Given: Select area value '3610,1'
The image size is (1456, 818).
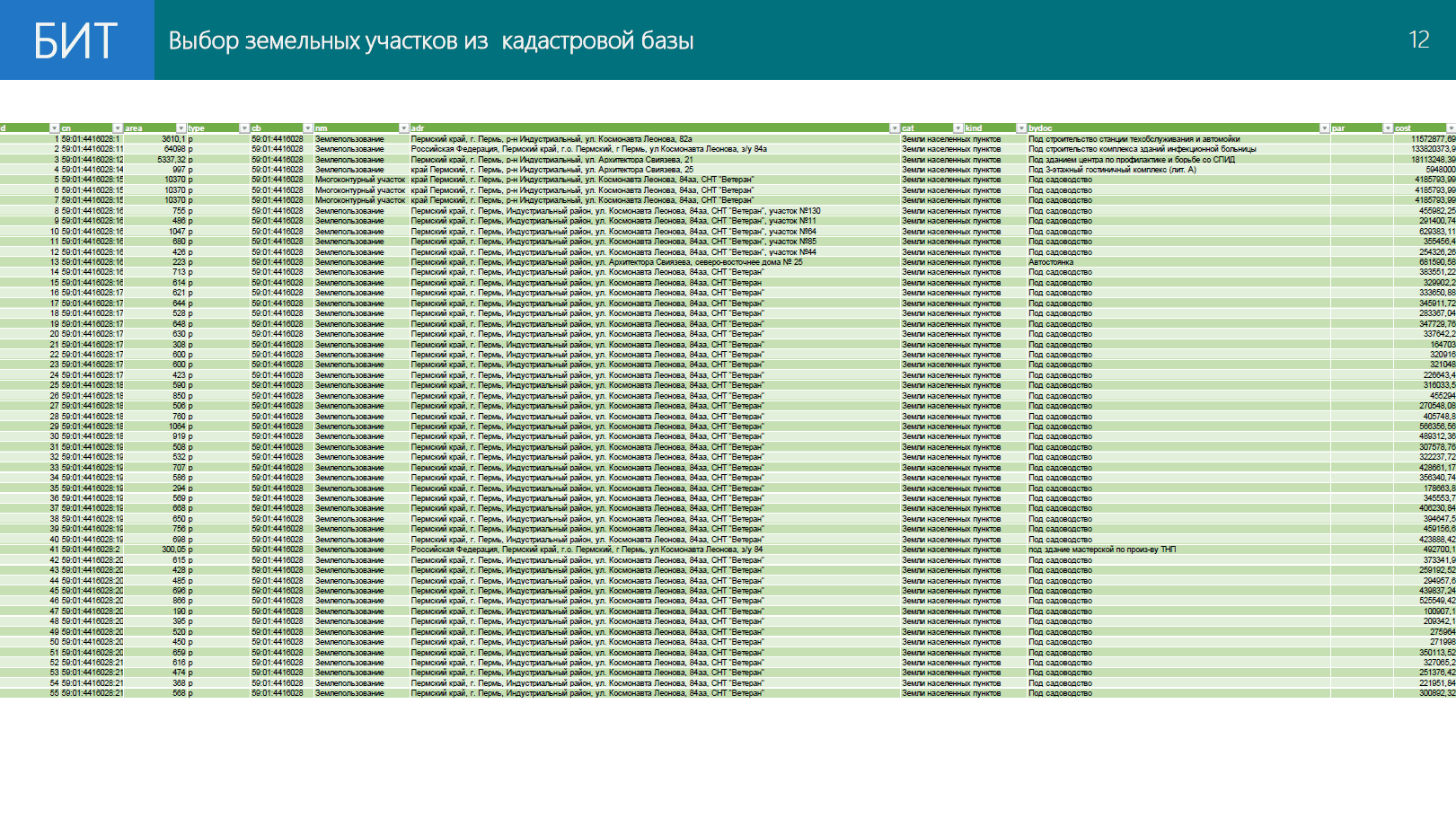Looking at the screenshot, I should 173,139.
